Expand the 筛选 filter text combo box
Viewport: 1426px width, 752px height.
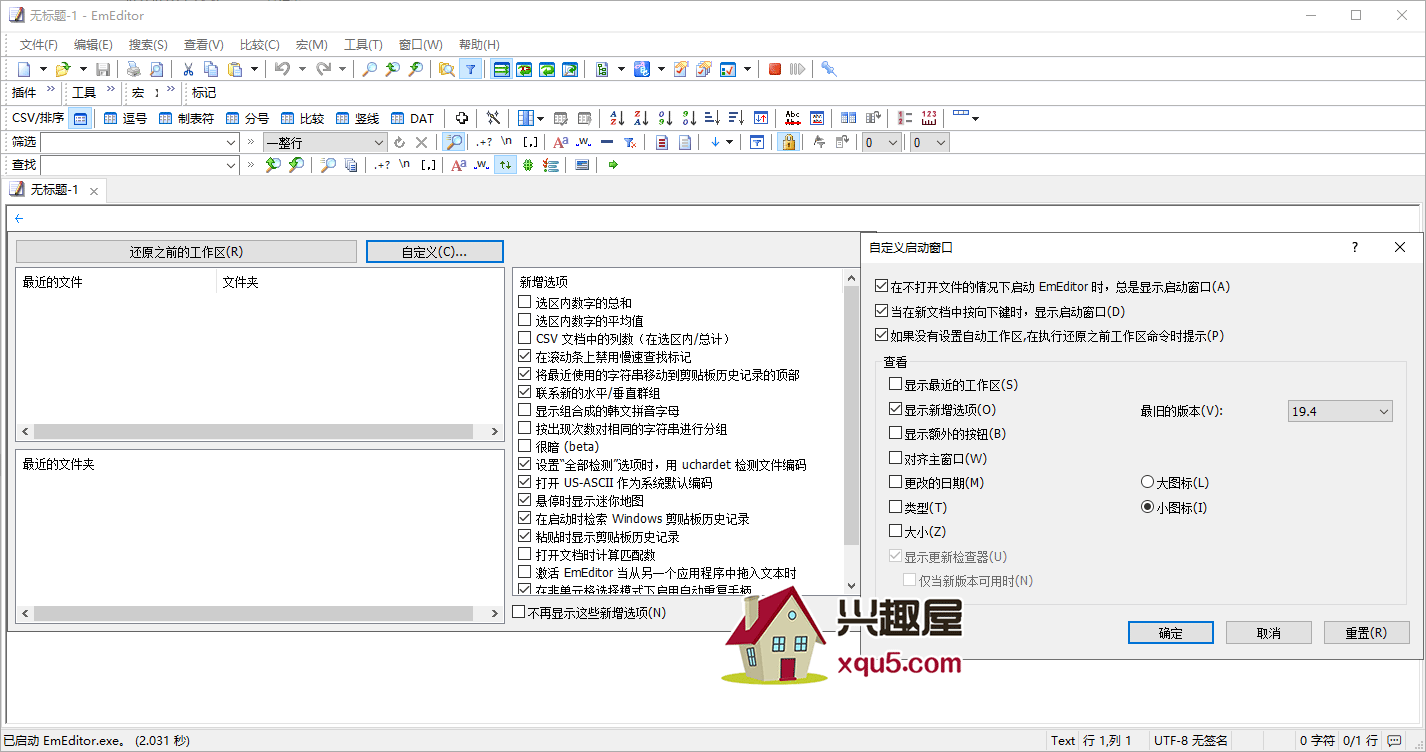231,142
